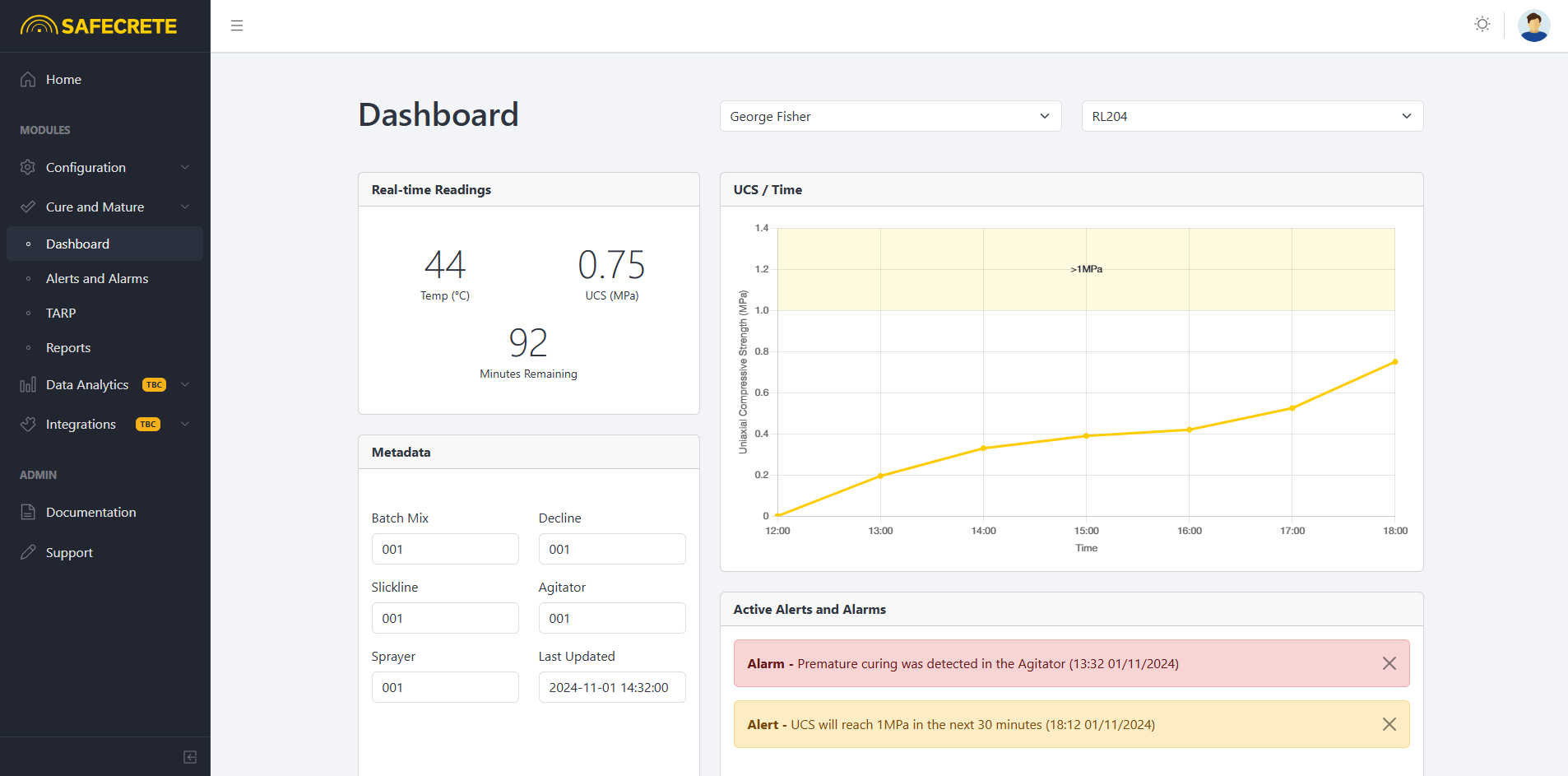Open the Support link

(x=69, y=553)
